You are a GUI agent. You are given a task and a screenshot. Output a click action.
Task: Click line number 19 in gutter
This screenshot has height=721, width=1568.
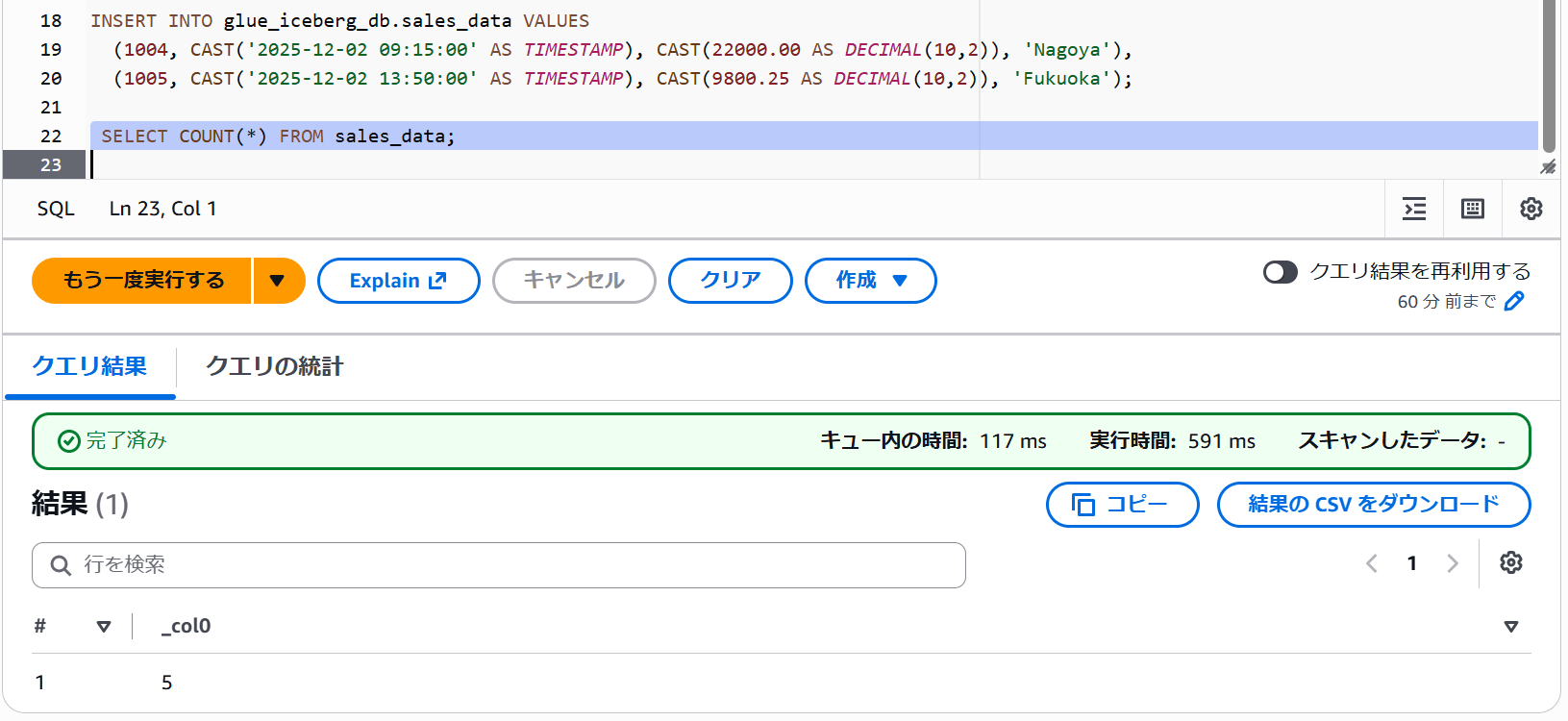pyautogui.click(x=51, y=50)
